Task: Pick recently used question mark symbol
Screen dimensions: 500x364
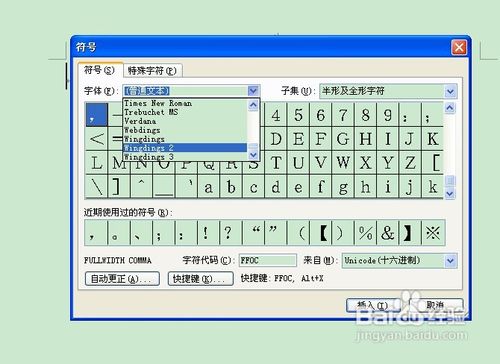Action: pyautogui.click(x=231, y=233)
